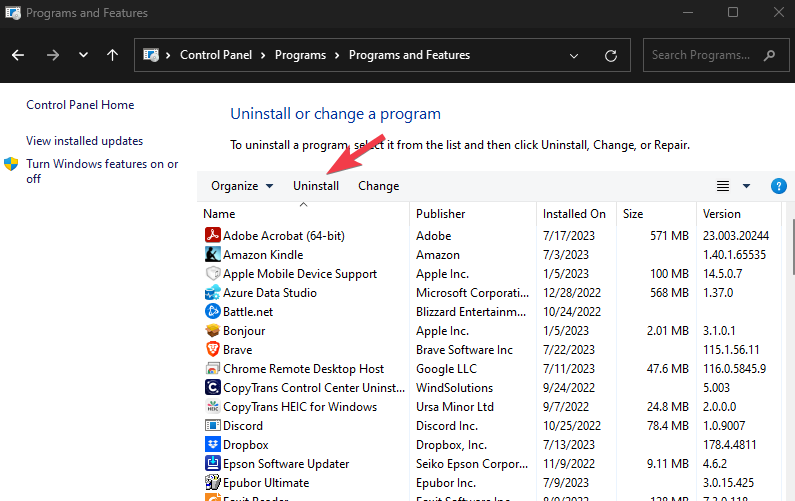This screenshot has width=795, height=501.
Task: Click the Change button
Action: (x=379, y=186)
